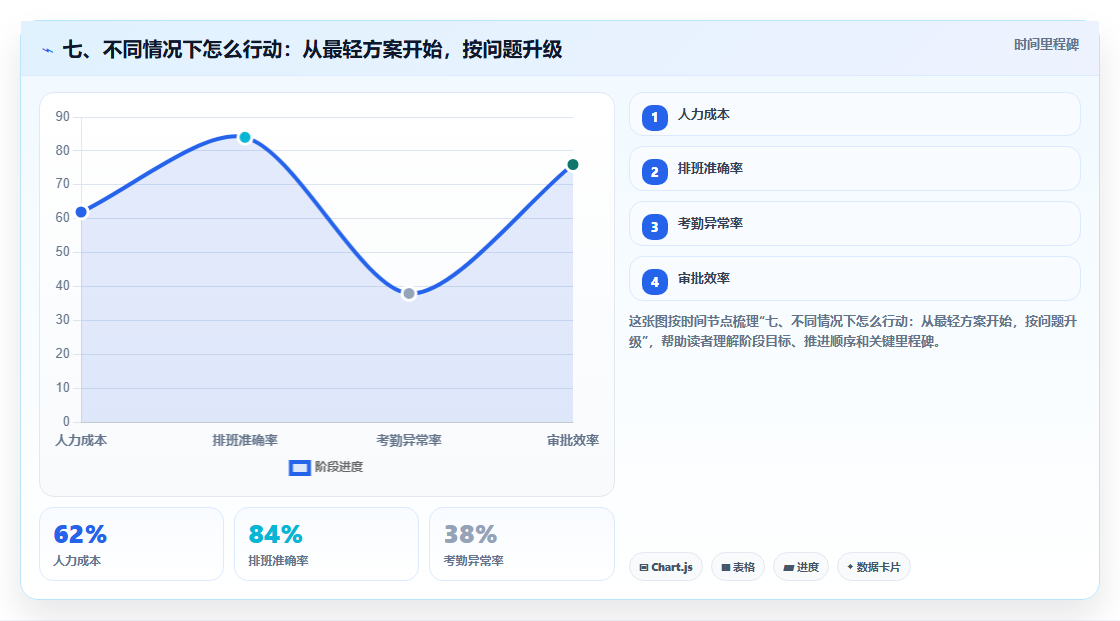Viewport: 1120px width, 621px height.
Task: Click the 表格 tag chip
Action: pos(738,567)
